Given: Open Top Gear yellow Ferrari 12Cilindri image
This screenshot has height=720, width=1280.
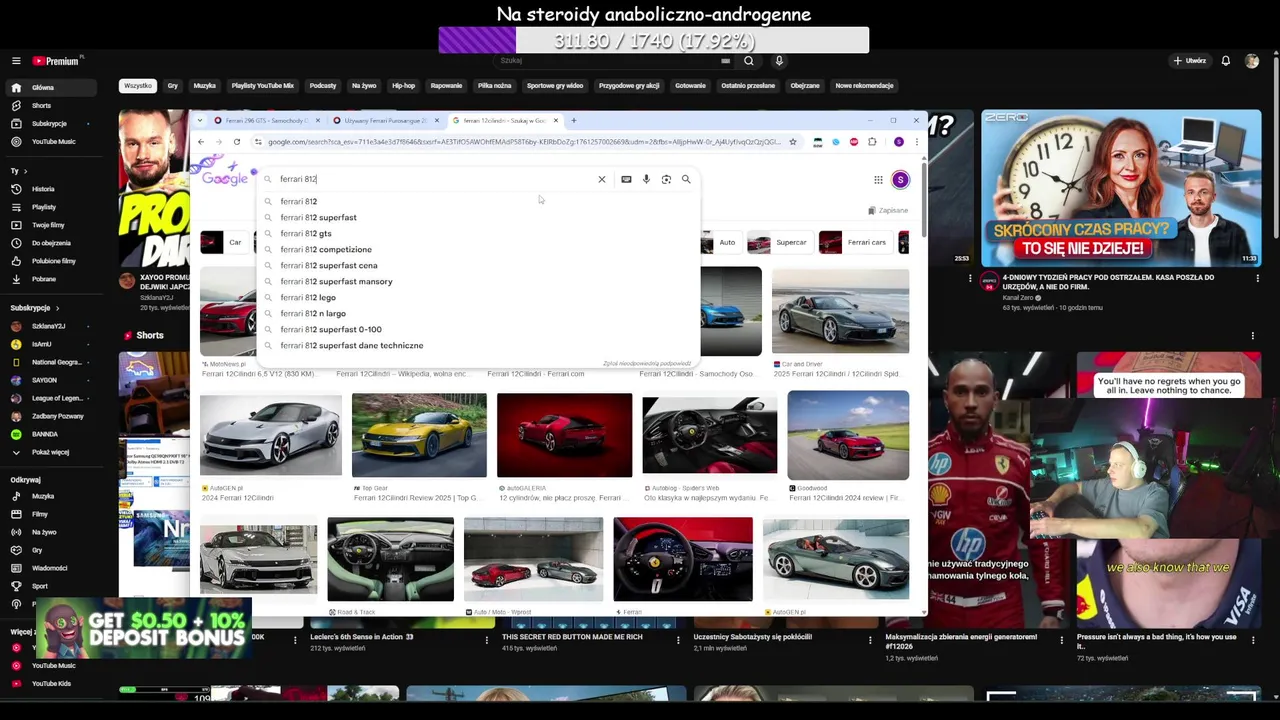Looking at the screenshot, I should tap(419, 435).
